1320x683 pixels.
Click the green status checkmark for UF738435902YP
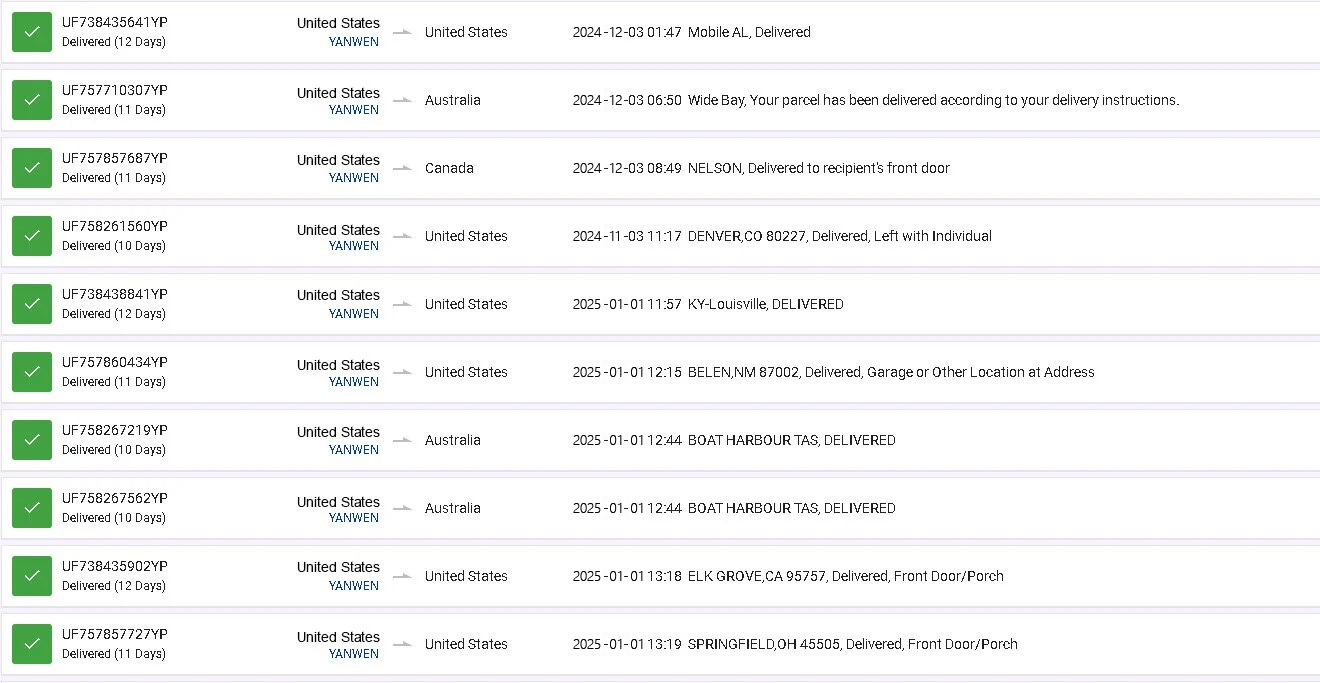(32, 576)
